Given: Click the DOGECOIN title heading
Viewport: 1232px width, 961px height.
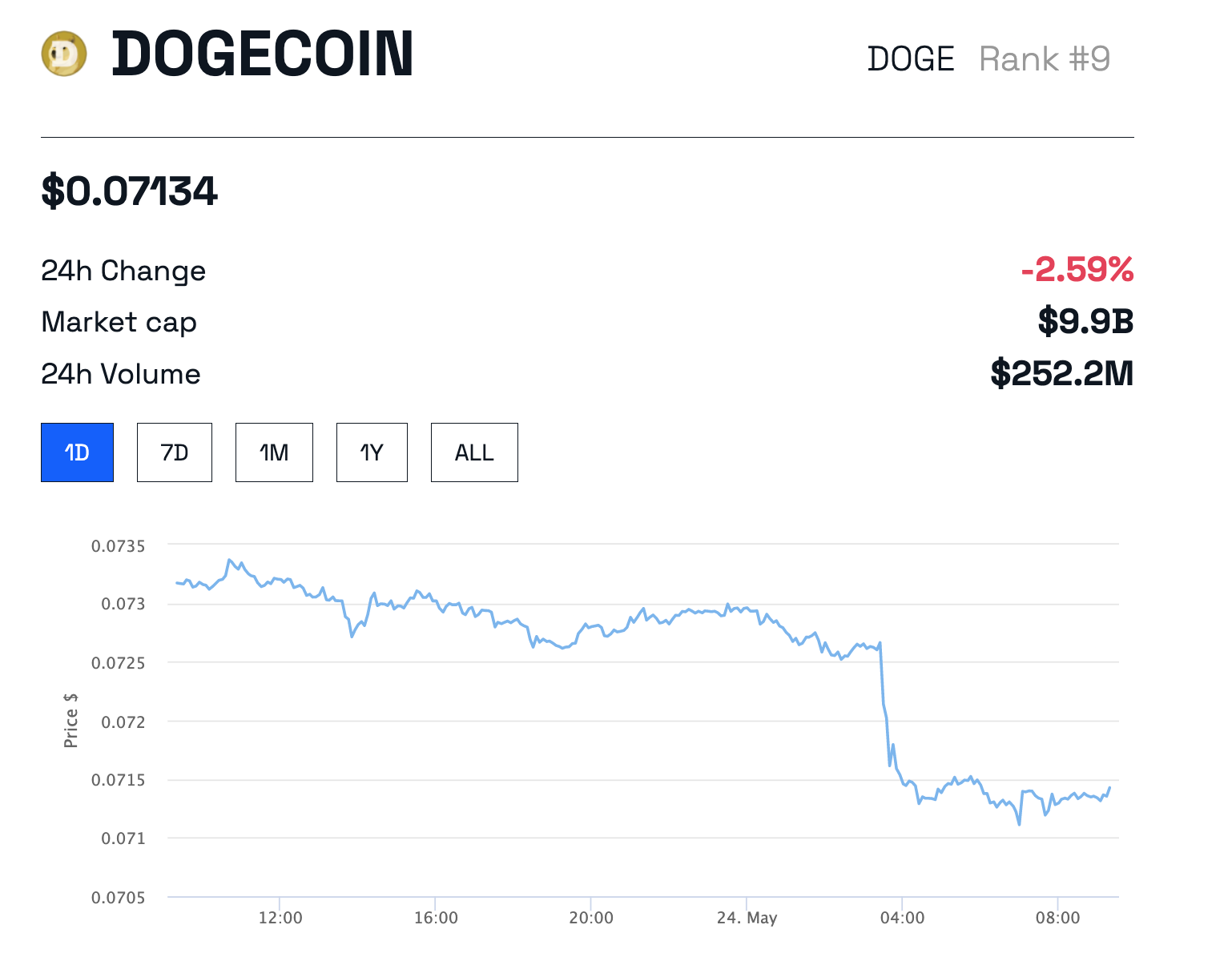Looking at the screenshot, I should [x=263, y=54].
